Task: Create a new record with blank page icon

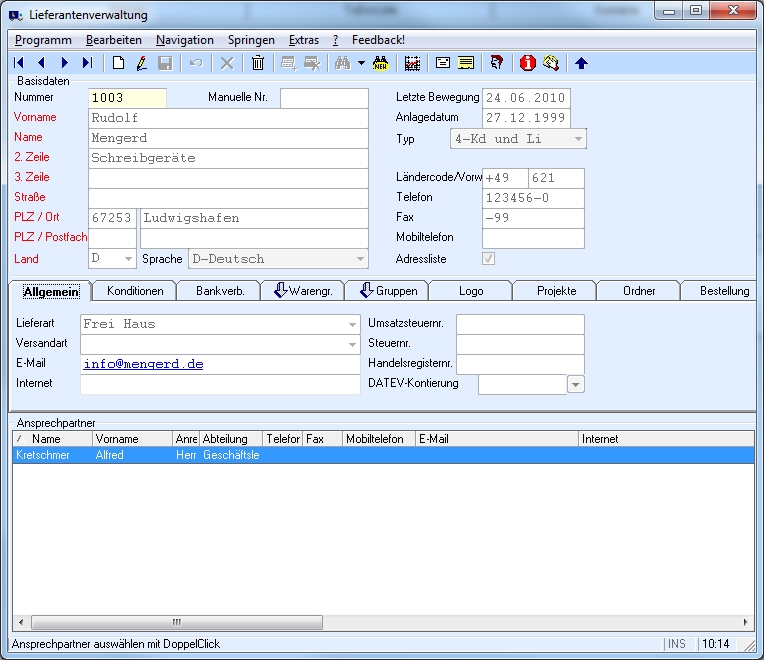Action: click(118, 63)
